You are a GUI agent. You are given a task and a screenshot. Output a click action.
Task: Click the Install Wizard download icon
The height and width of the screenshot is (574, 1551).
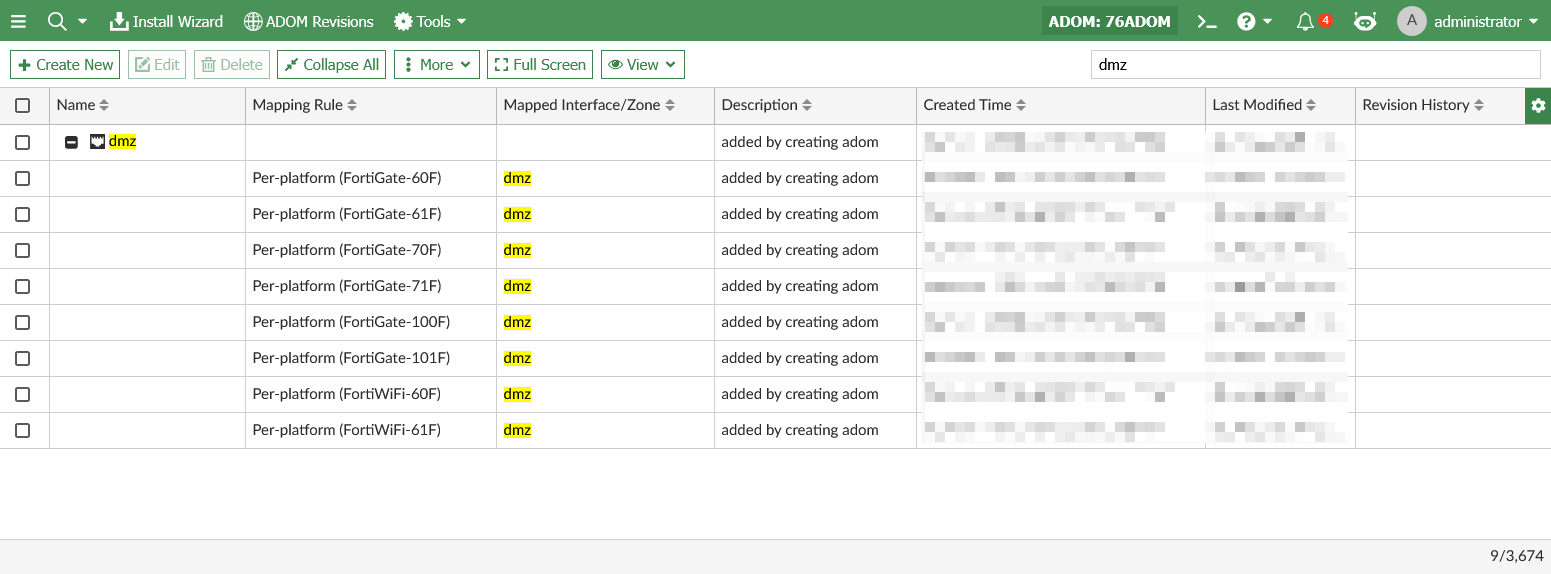[x=119, y=21]
